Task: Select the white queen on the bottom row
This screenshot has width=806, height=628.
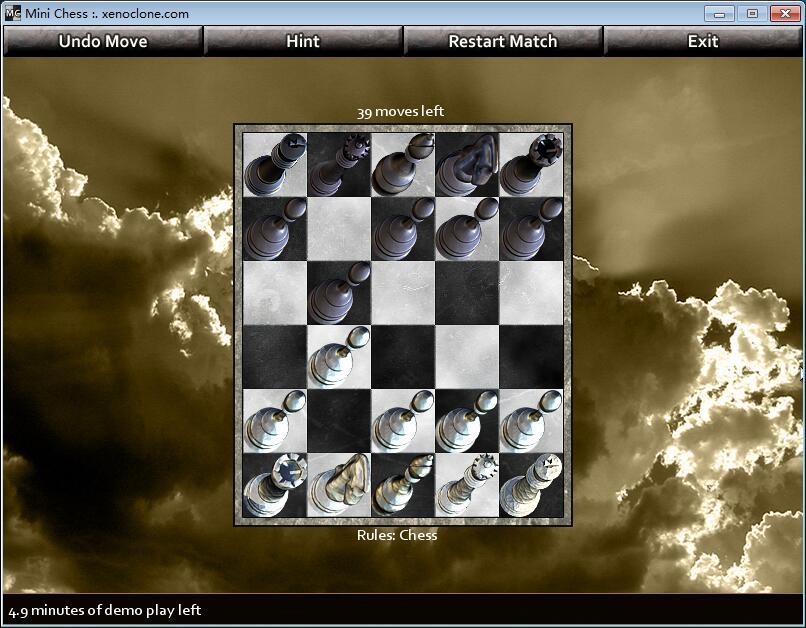Action: (x=467, y=485)
